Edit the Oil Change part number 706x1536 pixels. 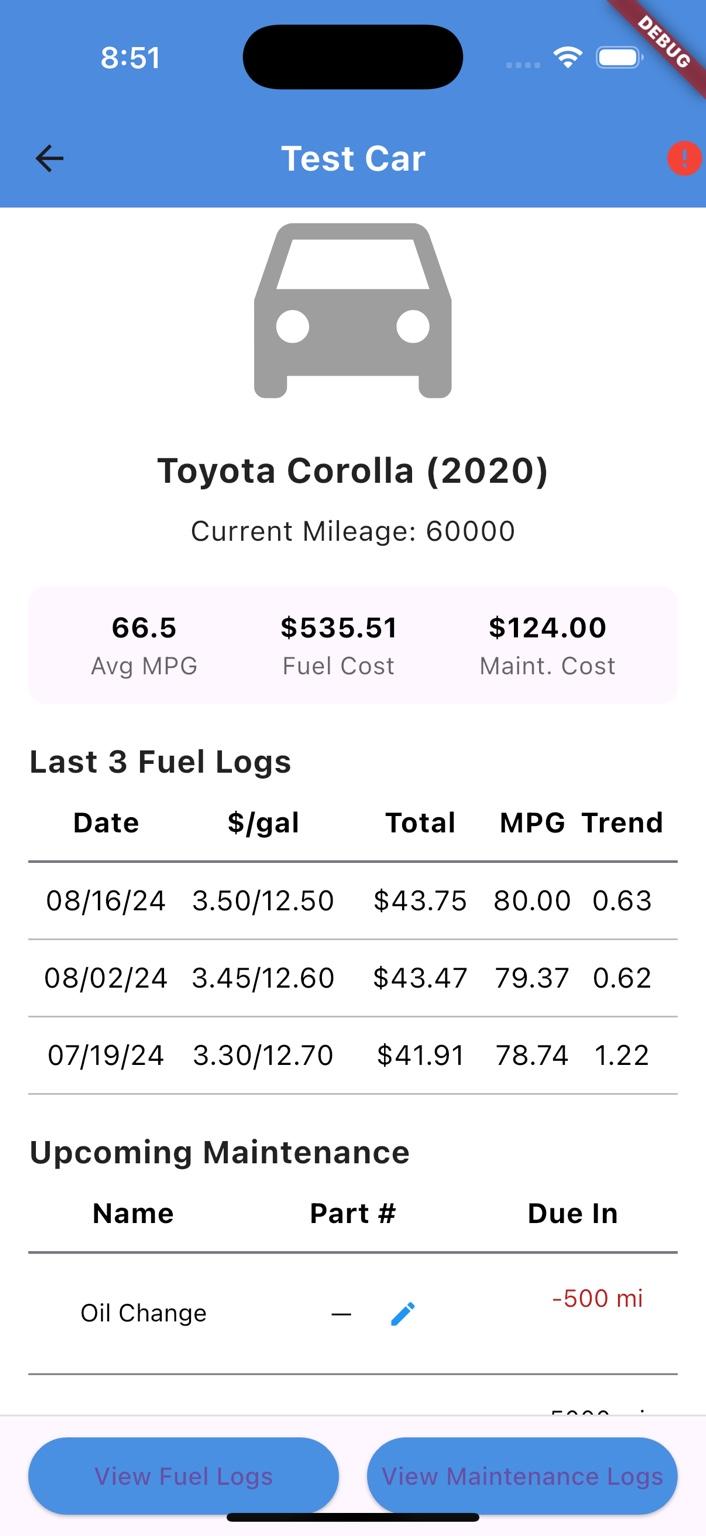point(402,1314)
